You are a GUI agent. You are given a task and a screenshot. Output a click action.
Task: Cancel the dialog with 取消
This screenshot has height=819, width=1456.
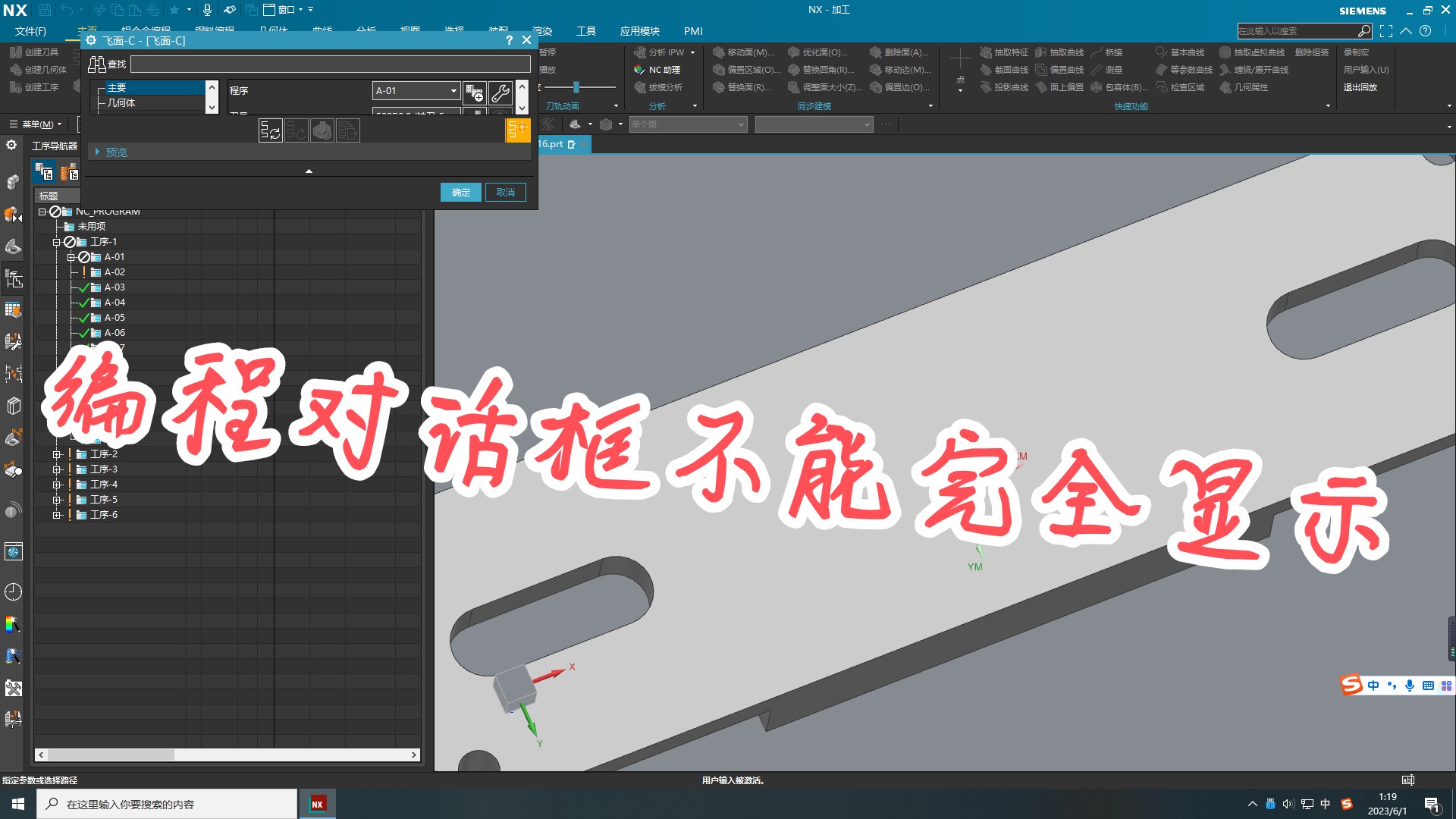[506, 193]
